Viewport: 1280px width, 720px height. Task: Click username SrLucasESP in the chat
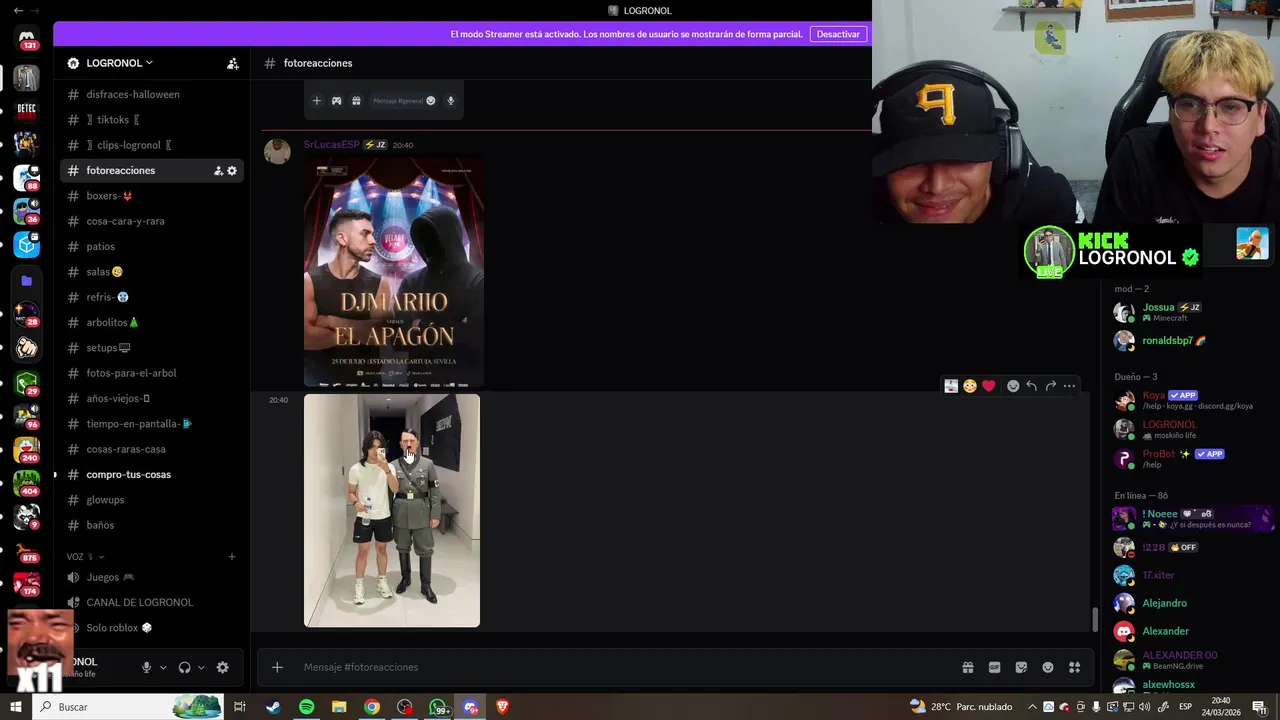click(331, 145)
